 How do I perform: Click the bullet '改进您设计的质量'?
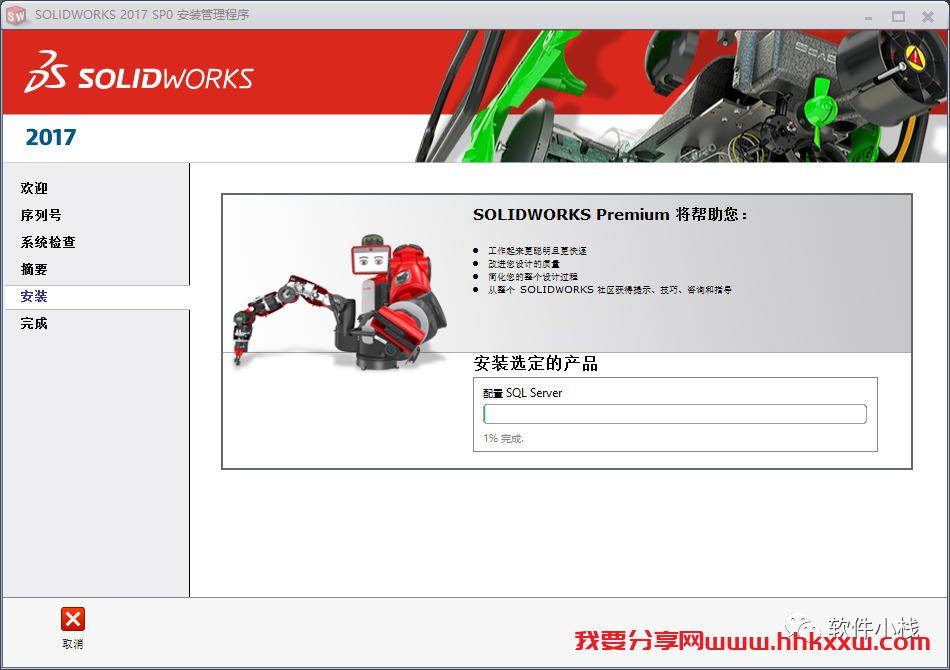click(x=524, y=264)
